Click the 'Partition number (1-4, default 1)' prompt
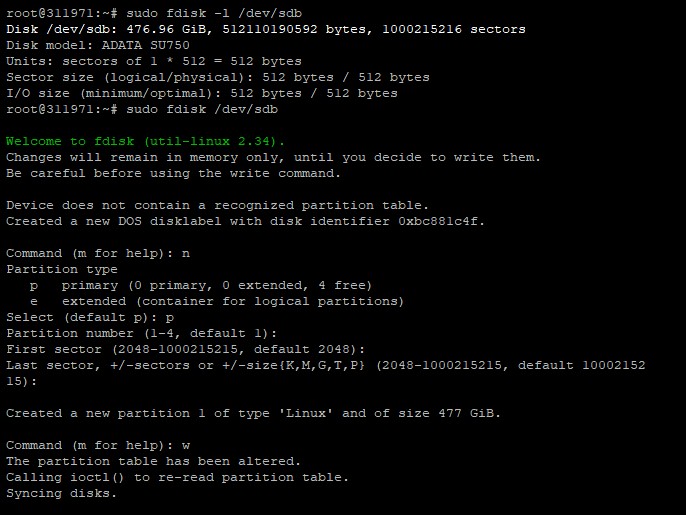The height and width of the screenshot is (515, 686). tap(141, 333)
